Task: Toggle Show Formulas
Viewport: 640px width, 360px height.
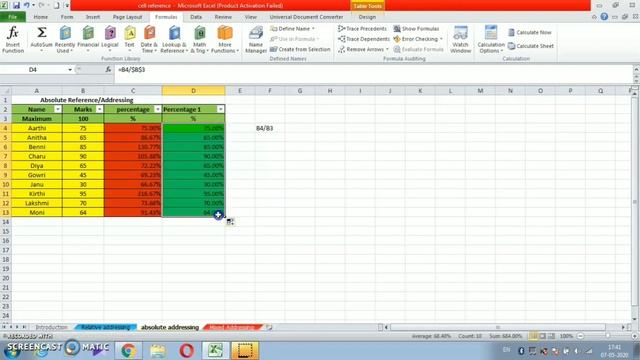Action: 416,29
